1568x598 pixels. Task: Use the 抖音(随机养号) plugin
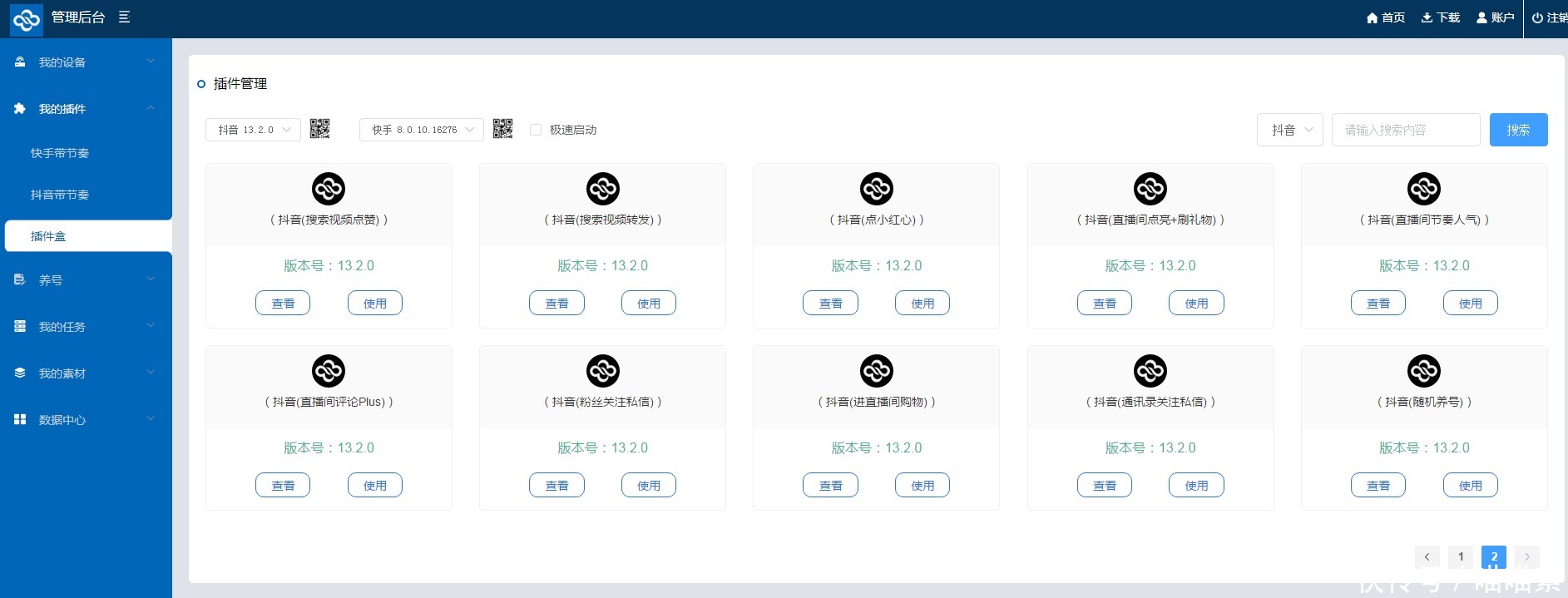tap(1471, 486)
